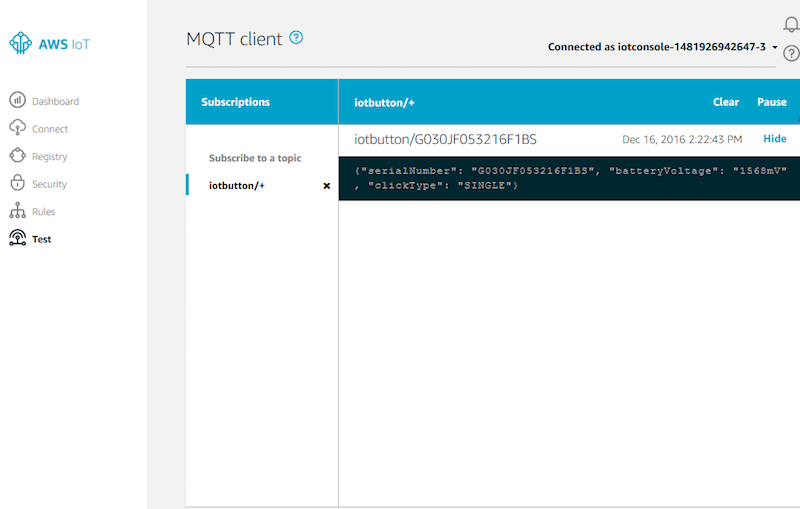Viewport: 800px width, 509px height.
Task: Open Subscribe to a topic
Action: coord(255,158)
